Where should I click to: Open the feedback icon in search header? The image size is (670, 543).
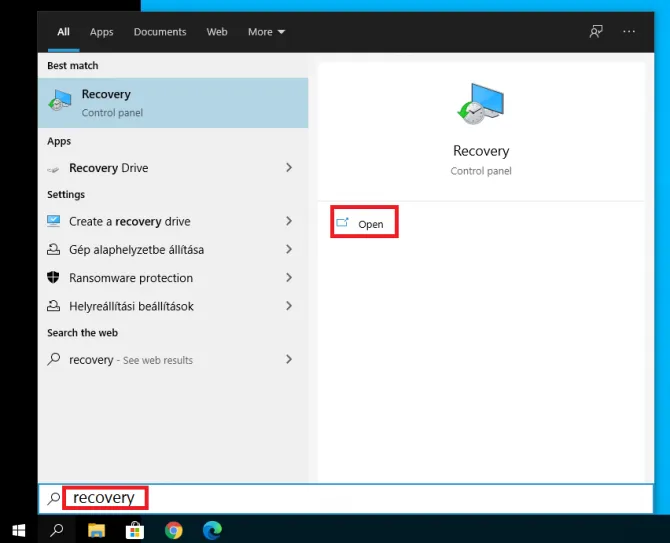coord(596,32)
